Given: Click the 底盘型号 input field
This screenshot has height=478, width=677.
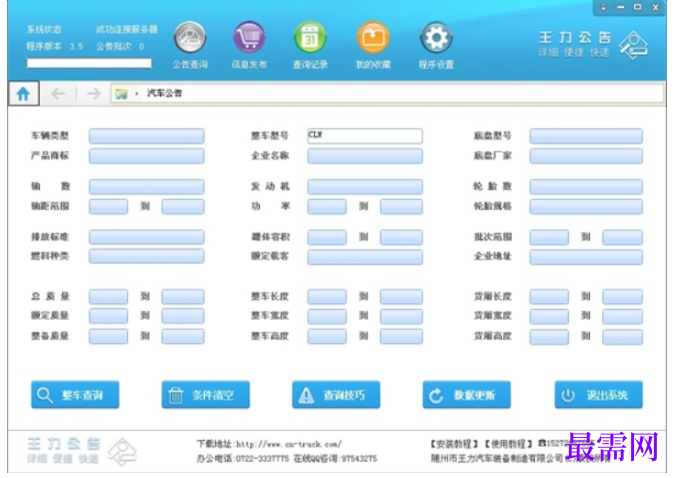Looking at the screenshot, I should 586,136.
